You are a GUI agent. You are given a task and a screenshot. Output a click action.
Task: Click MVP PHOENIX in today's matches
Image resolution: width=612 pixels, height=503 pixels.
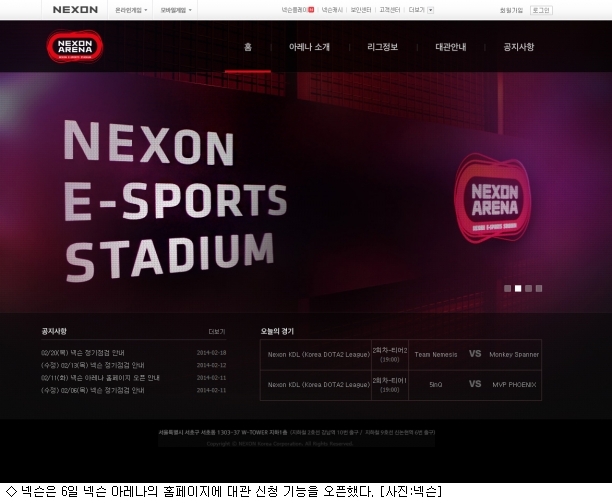coord(514,385)
